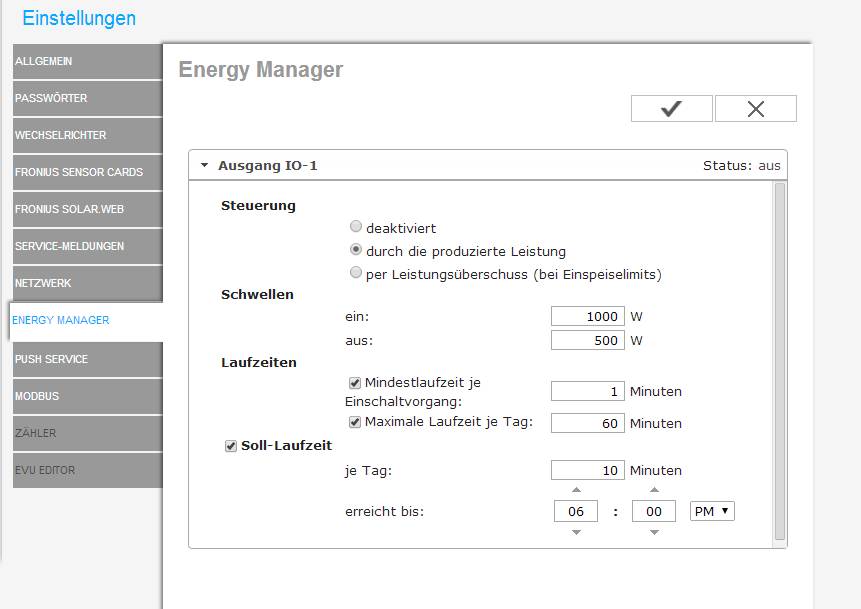Click the 'Steuerung' section label
861x609 pixels.
[258, 206]
